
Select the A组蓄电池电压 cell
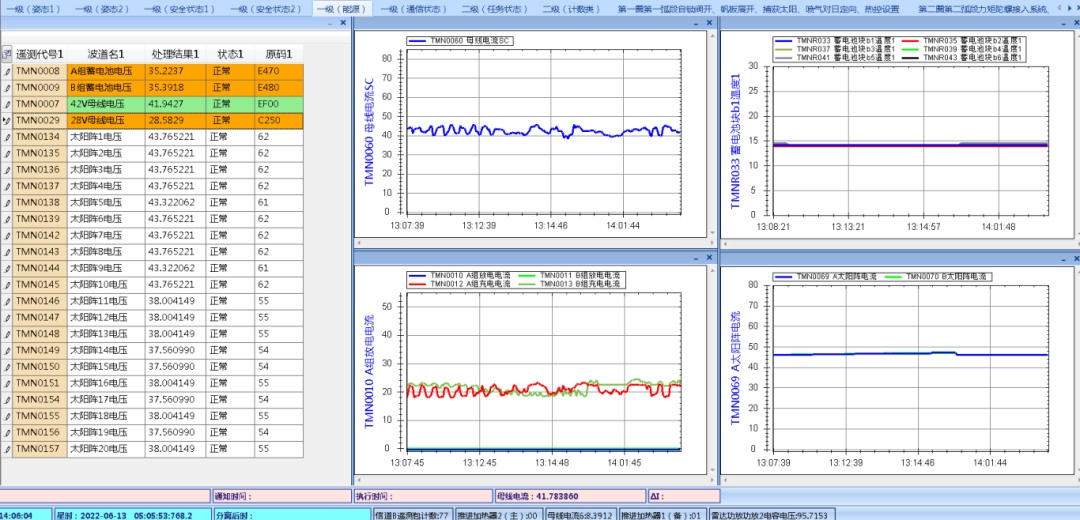106,71
